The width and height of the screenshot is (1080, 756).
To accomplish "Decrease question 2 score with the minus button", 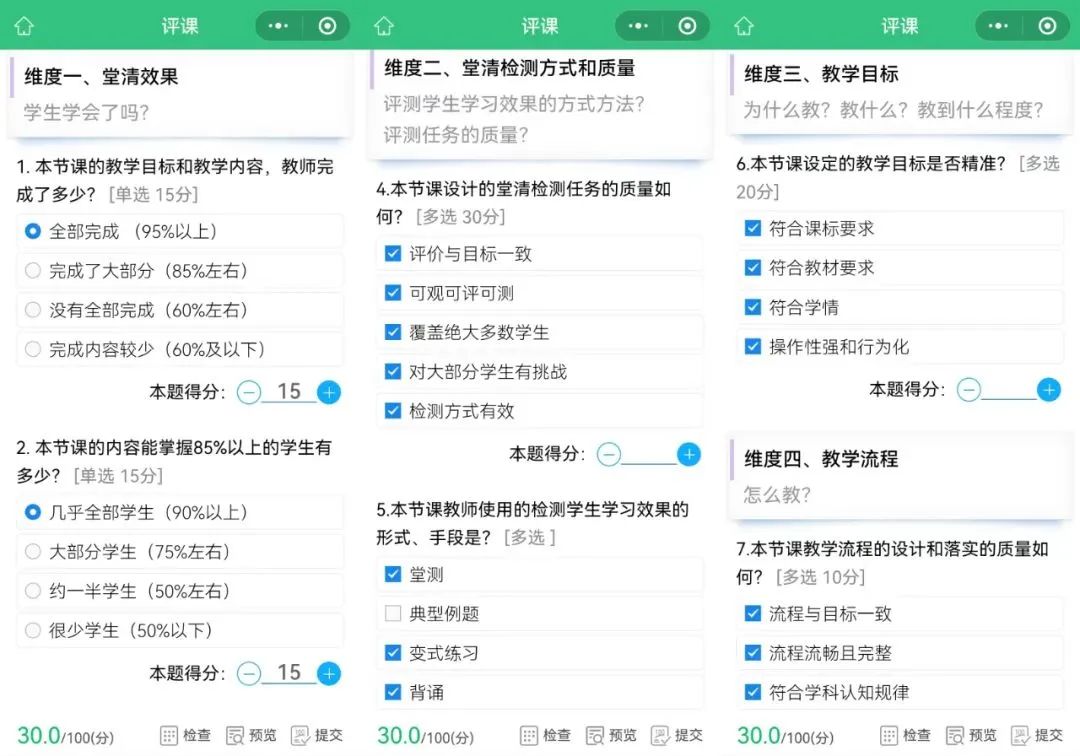I will (x=249, y=673).
